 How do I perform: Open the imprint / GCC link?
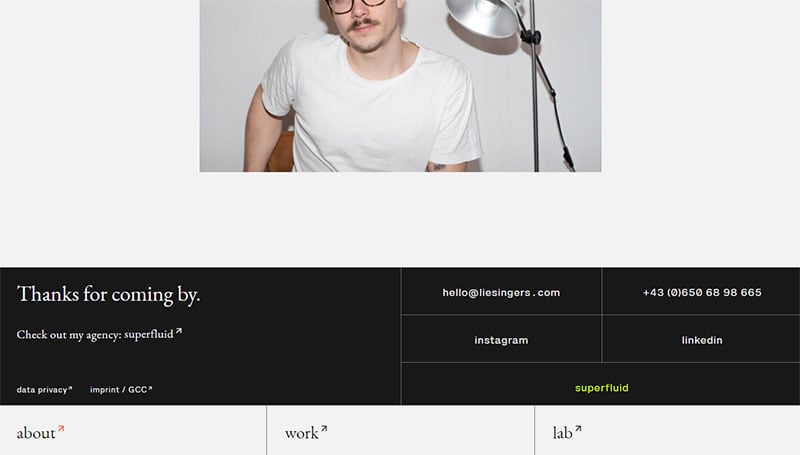coord(118,390)
